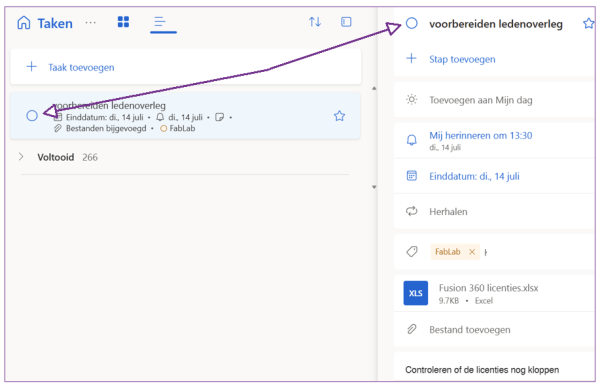Image resolution: width=600 pixels, height=387 pixels.
Task: Tick the completion circle in detail pane
Action: (412, 23)
